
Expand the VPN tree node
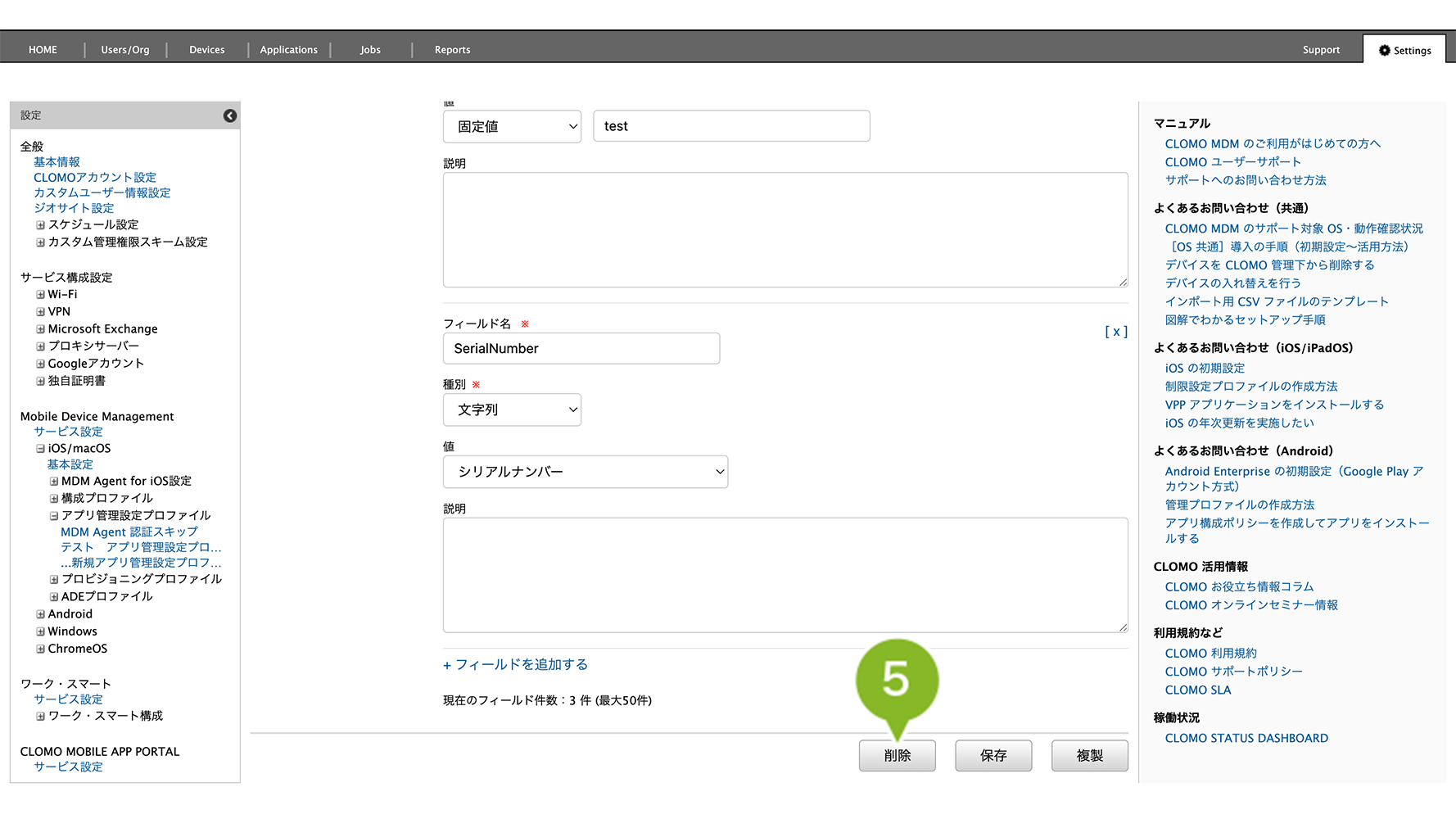click(40, 312)
